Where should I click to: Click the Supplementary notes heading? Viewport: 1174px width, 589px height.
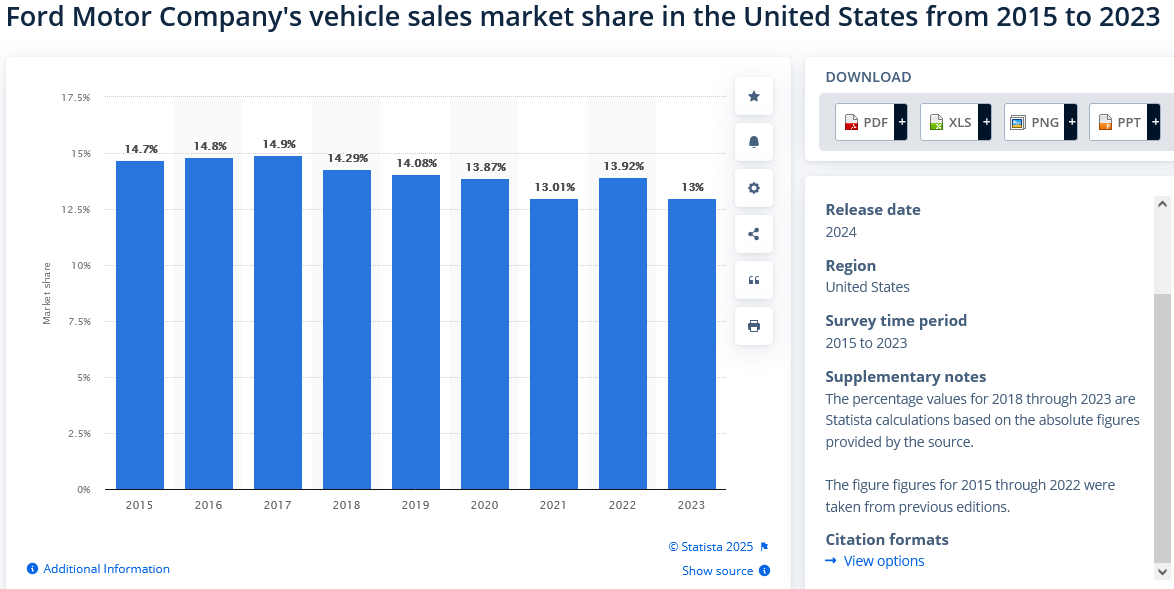click(906, 376)
